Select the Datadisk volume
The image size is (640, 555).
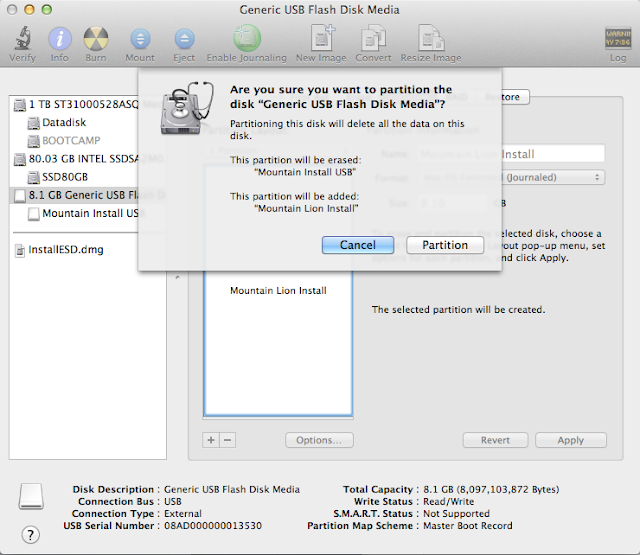pyautogui.click(x=56, y=122)
